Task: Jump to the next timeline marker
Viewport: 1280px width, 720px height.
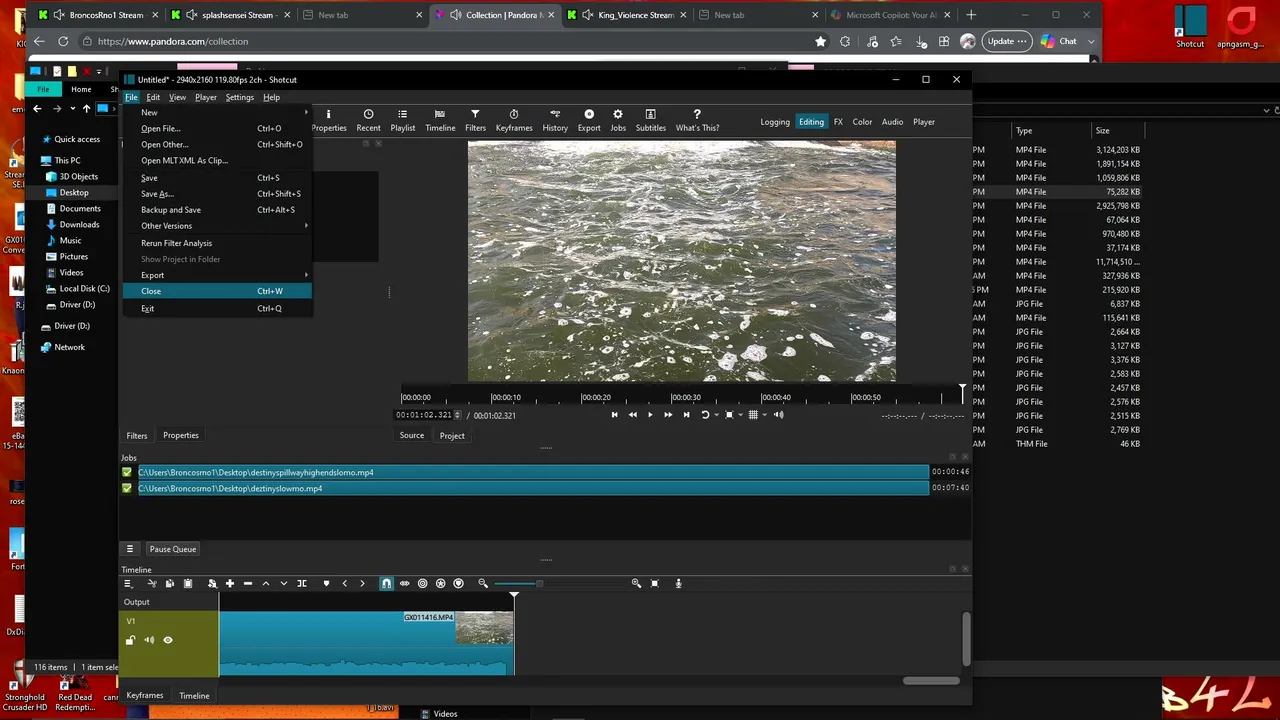Action: click(x=362, y=583)
